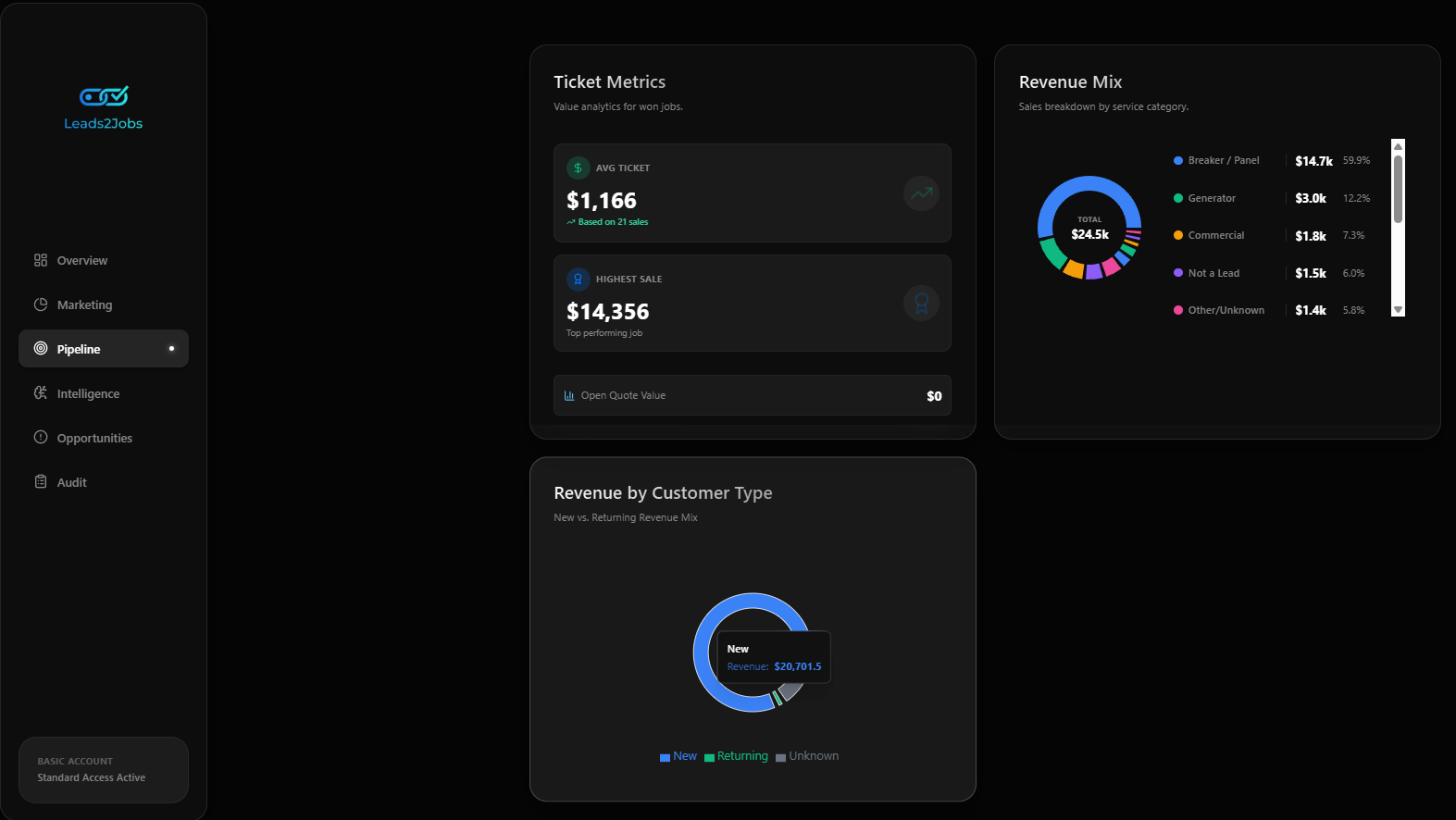1456x820 pixels.
Task: Click the 'Based on 21 sales' text
Action: (613, 222)
